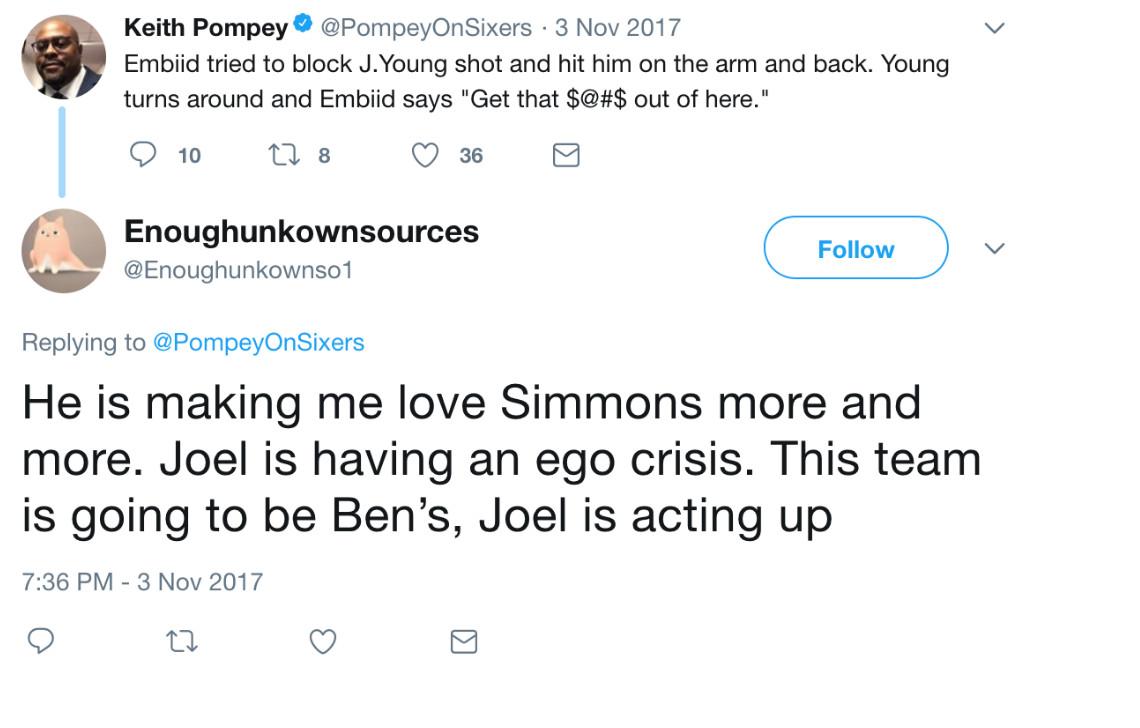Open more options on Keith Pompey's tweet
The height and width of the screenshot is (728, 1140).
click(994, 29)
